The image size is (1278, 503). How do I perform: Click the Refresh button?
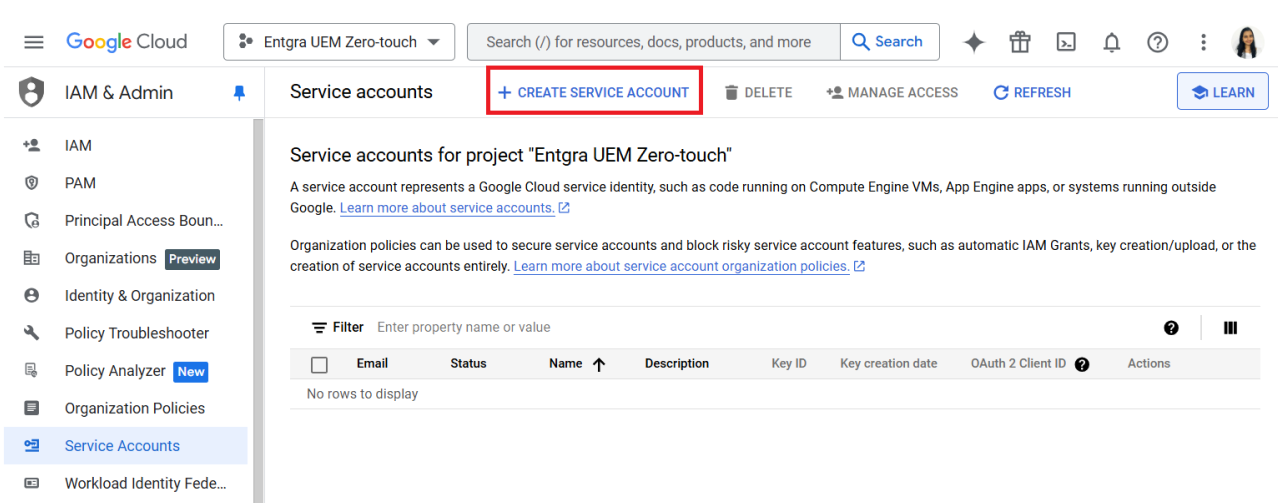pos(1032,92)
